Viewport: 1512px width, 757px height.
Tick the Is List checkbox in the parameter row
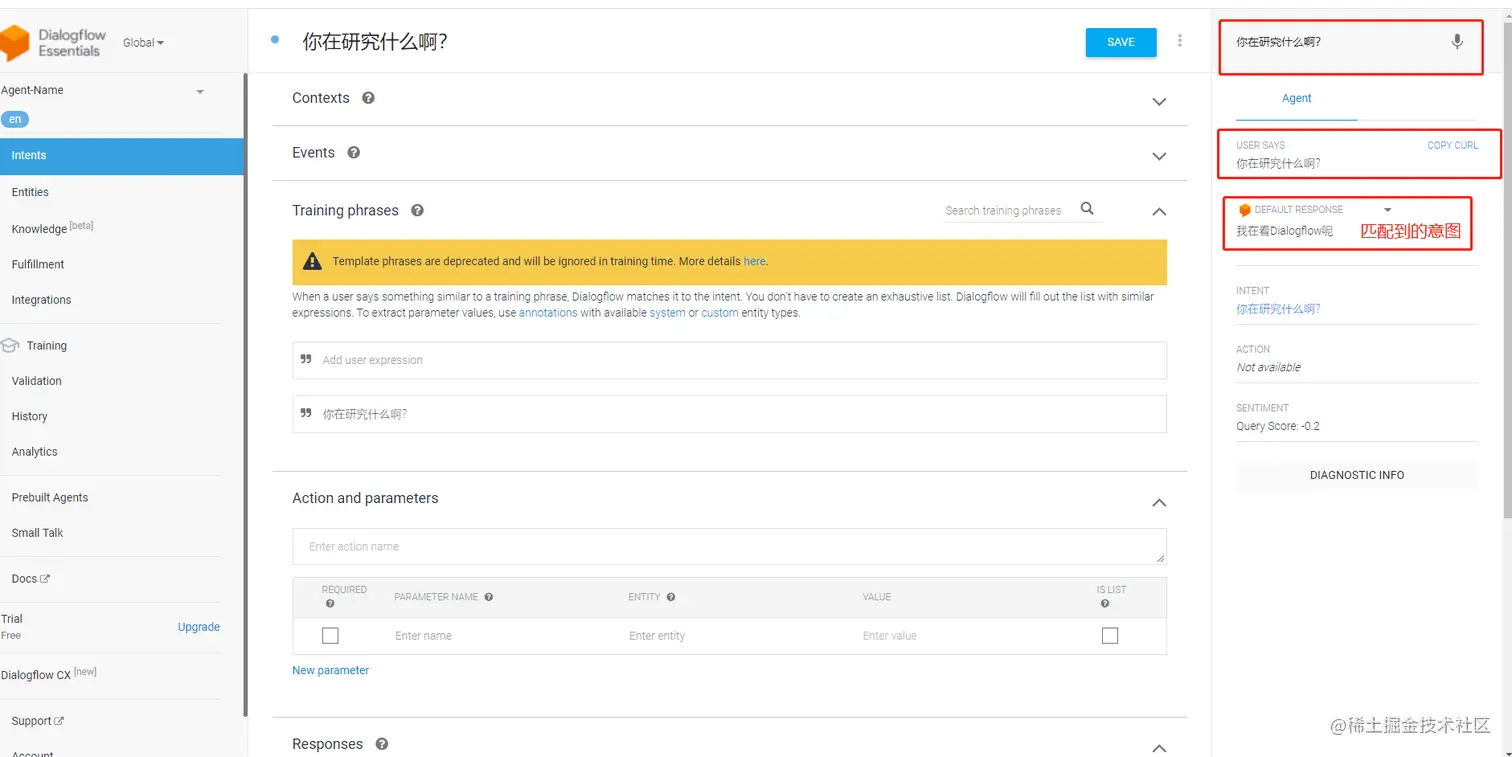point(1110,636)
